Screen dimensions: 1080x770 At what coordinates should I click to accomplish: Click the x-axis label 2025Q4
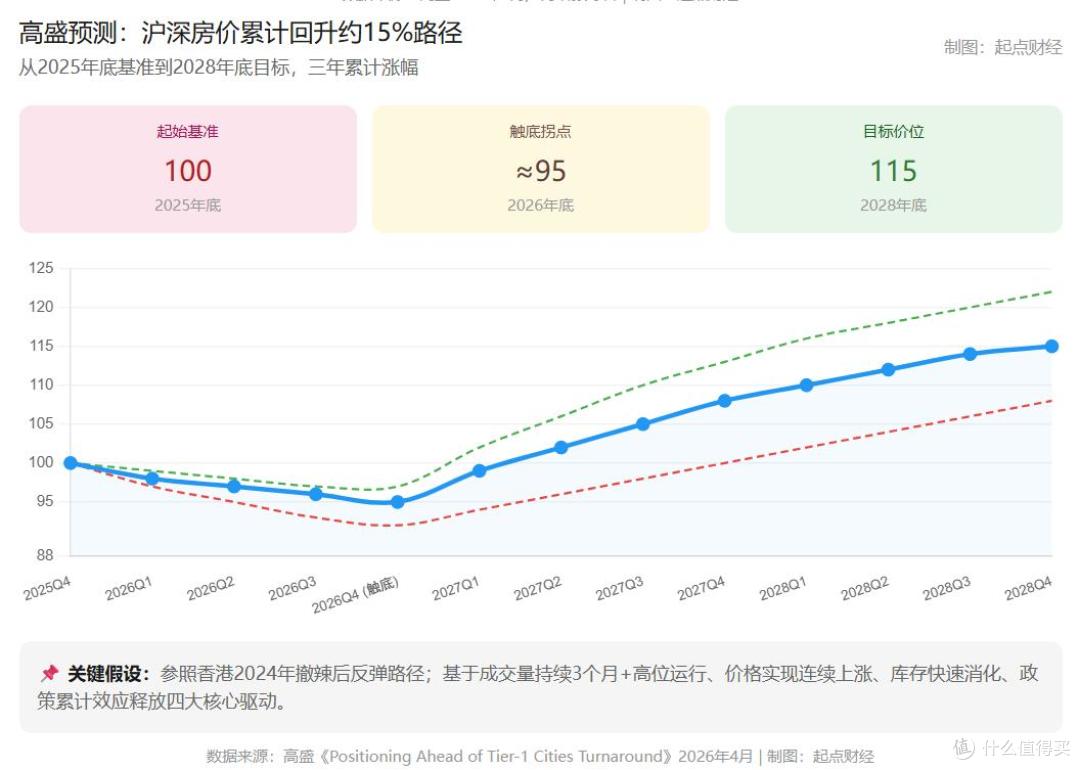click(47, 589)
